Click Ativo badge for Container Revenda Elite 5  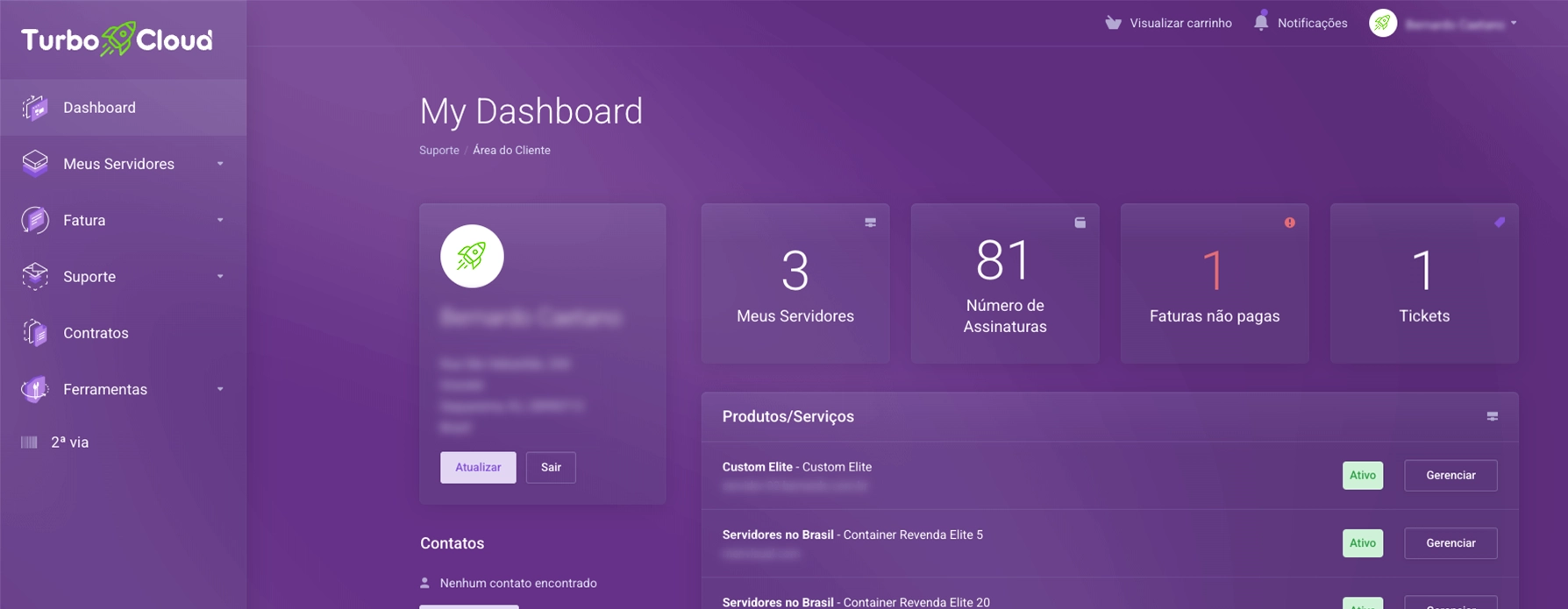click(x=1363, y=543)
